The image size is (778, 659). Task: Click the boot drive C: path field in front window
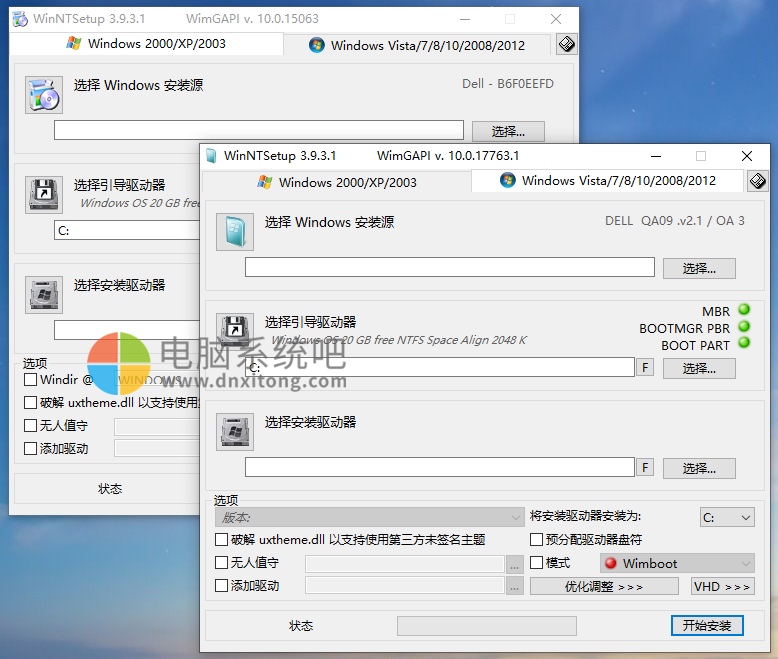coord(440,367)
